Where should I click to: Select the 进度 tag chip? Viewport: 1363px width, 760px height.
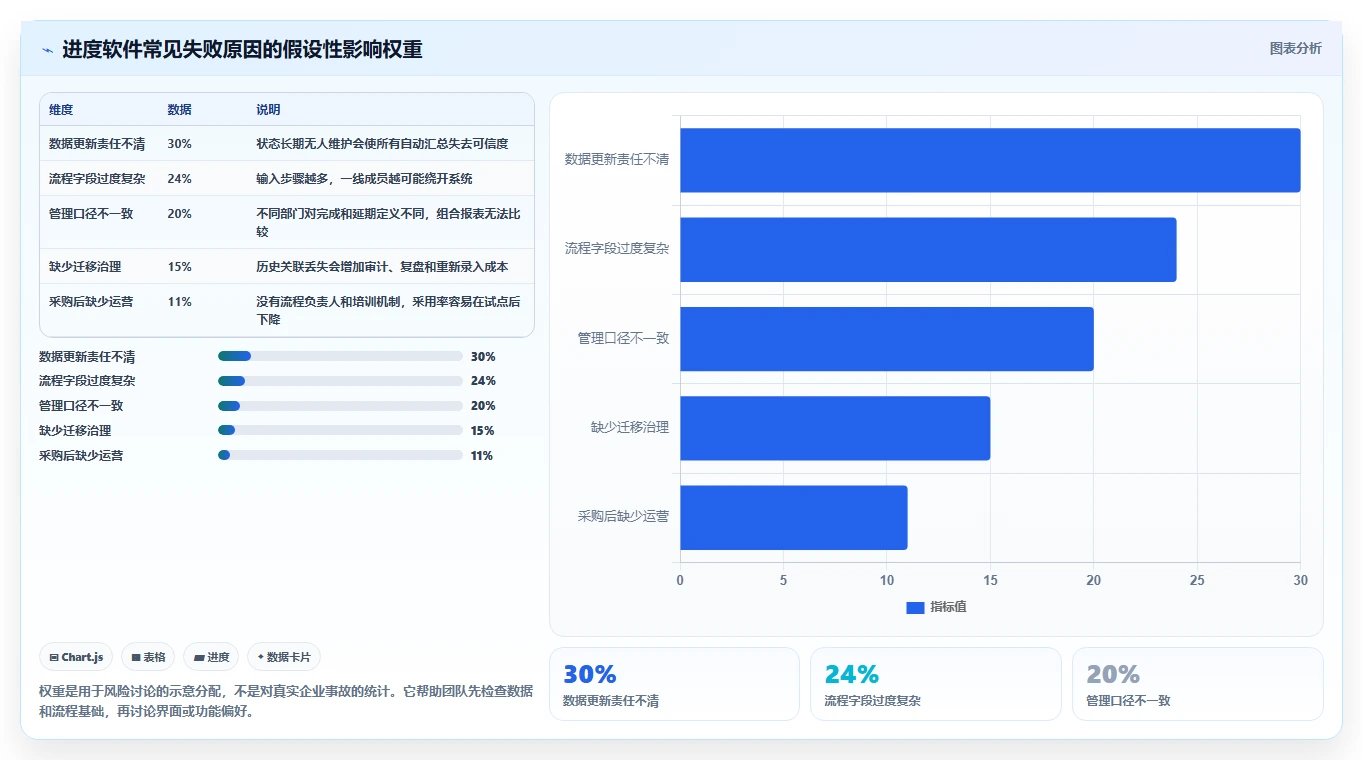[x=211, y=657]
